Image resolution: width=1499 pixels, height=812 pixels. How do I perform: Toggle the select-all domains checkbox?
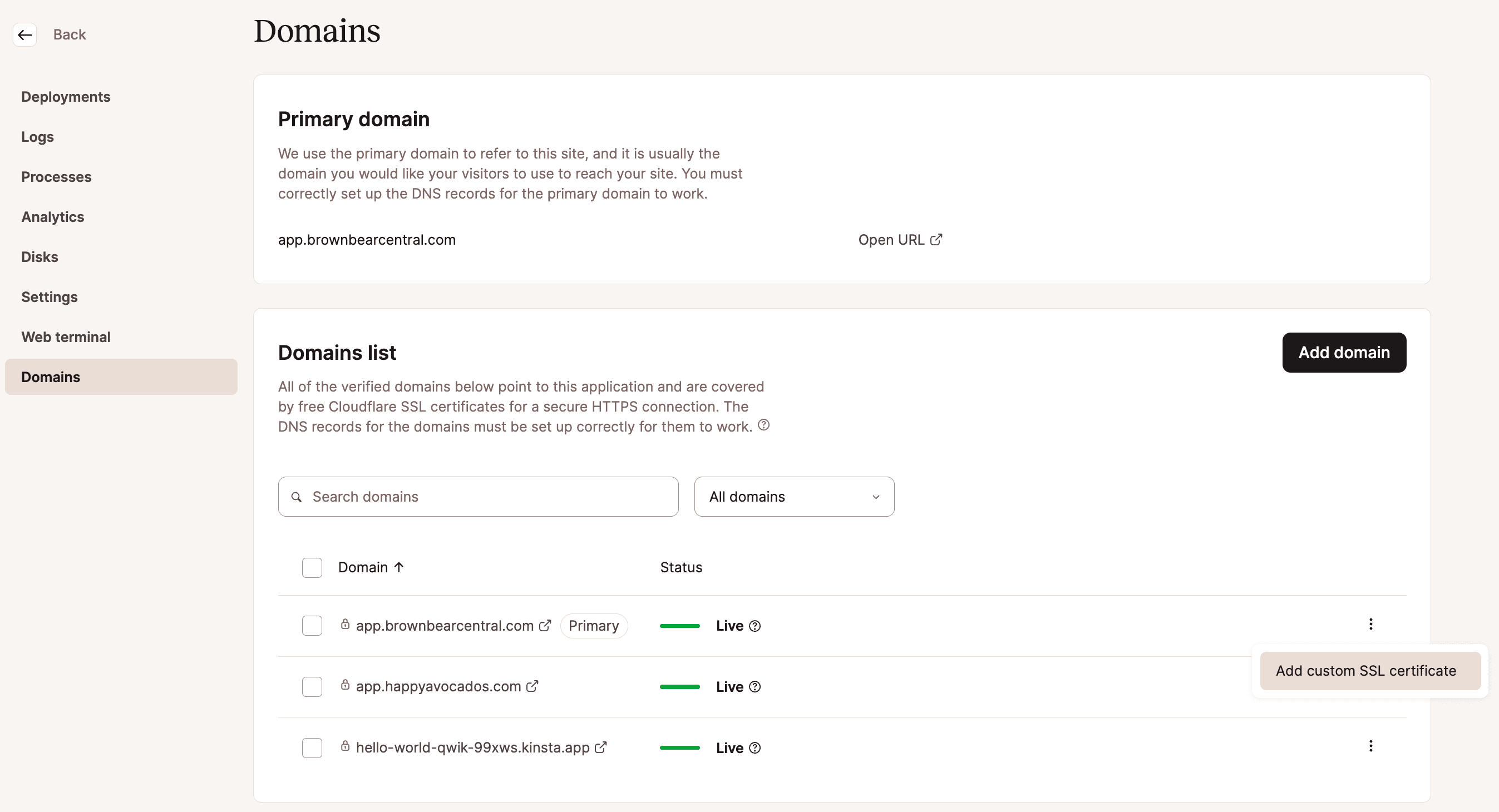pyautogui.click(x=311, y=567)
